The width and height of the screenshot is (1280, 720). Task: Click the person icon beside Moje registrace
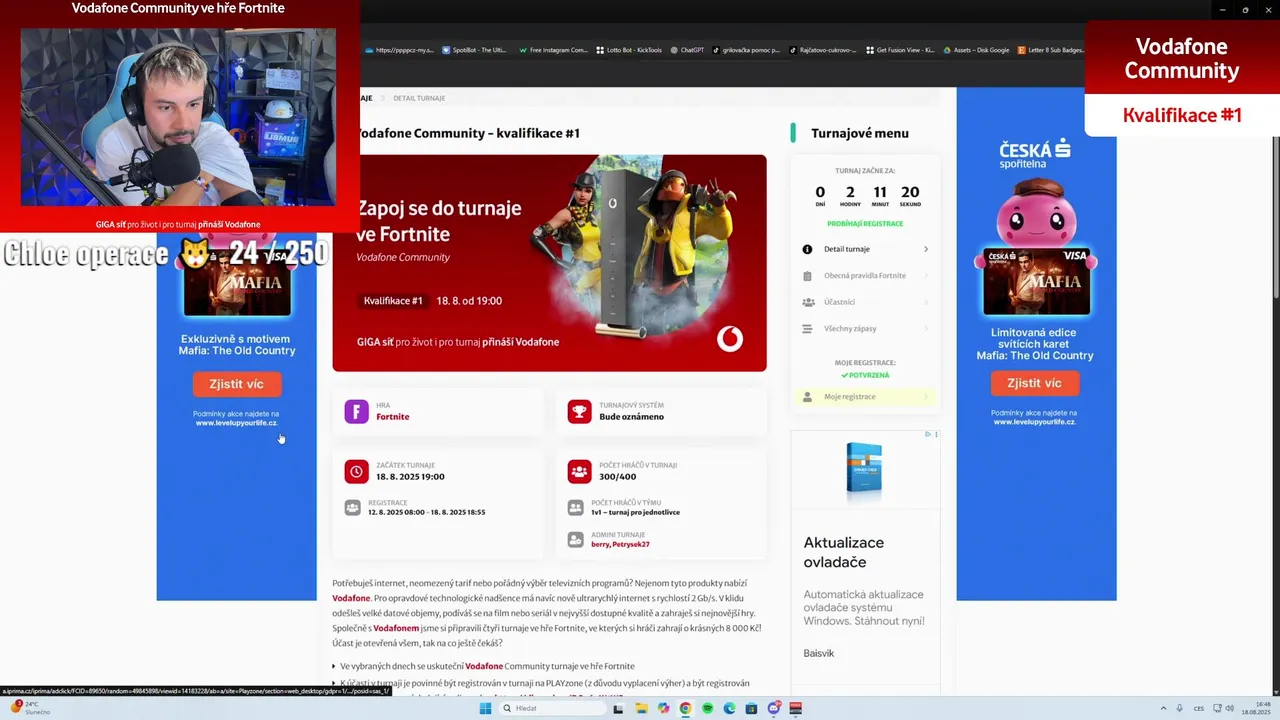807,397
